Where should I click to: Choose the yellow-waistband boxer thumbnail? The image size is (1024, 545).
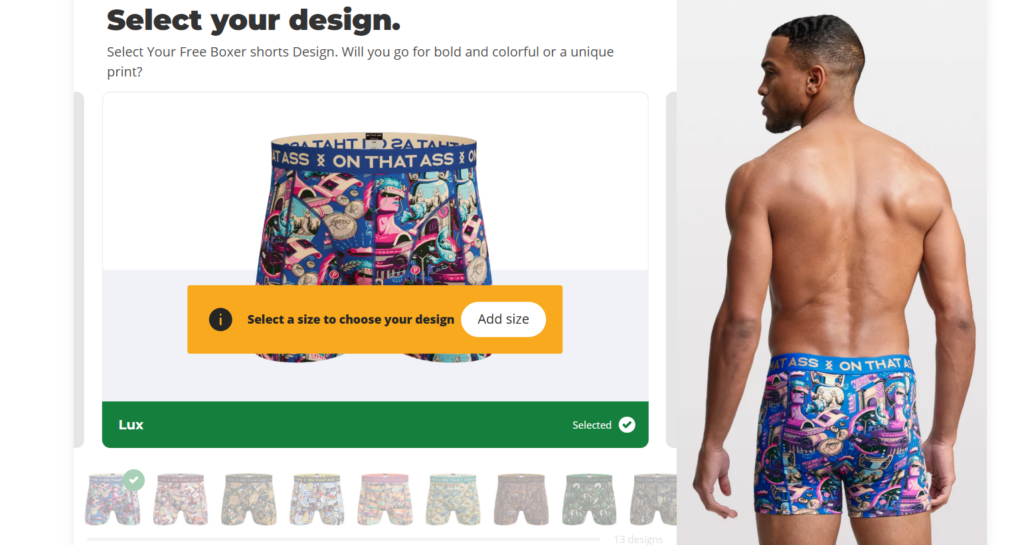(317, 499)
